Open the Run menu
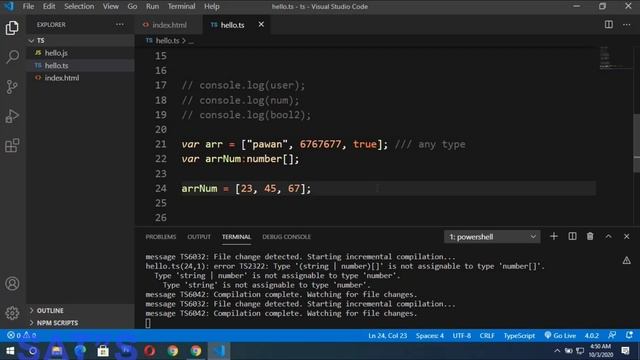 [x=152, y=7]
